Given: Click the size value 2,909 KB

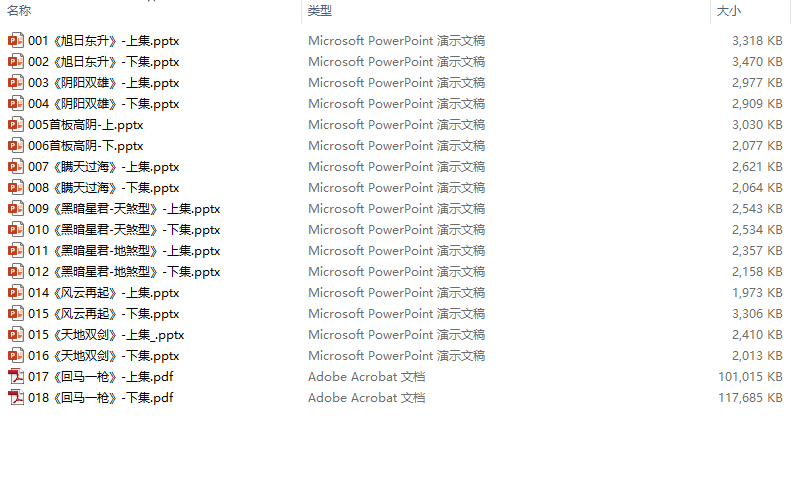Looking at the screenshot, I should 757,104.
